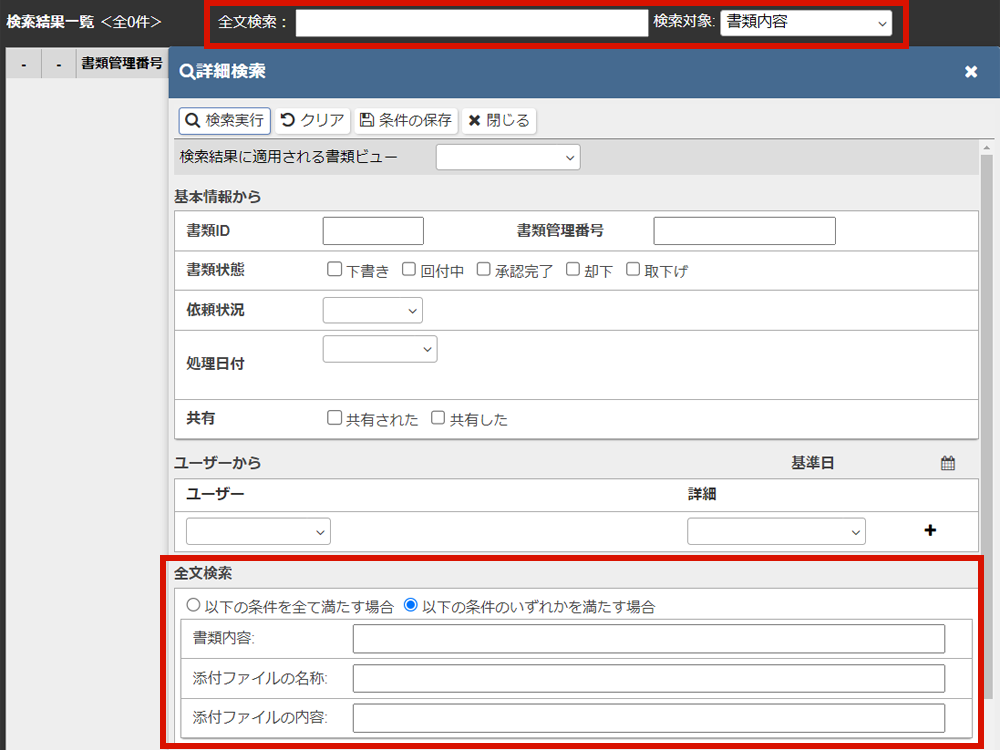Open the 依頼状況 dropdown
The width and height of the screenshot is (1000, 750).
372,311
